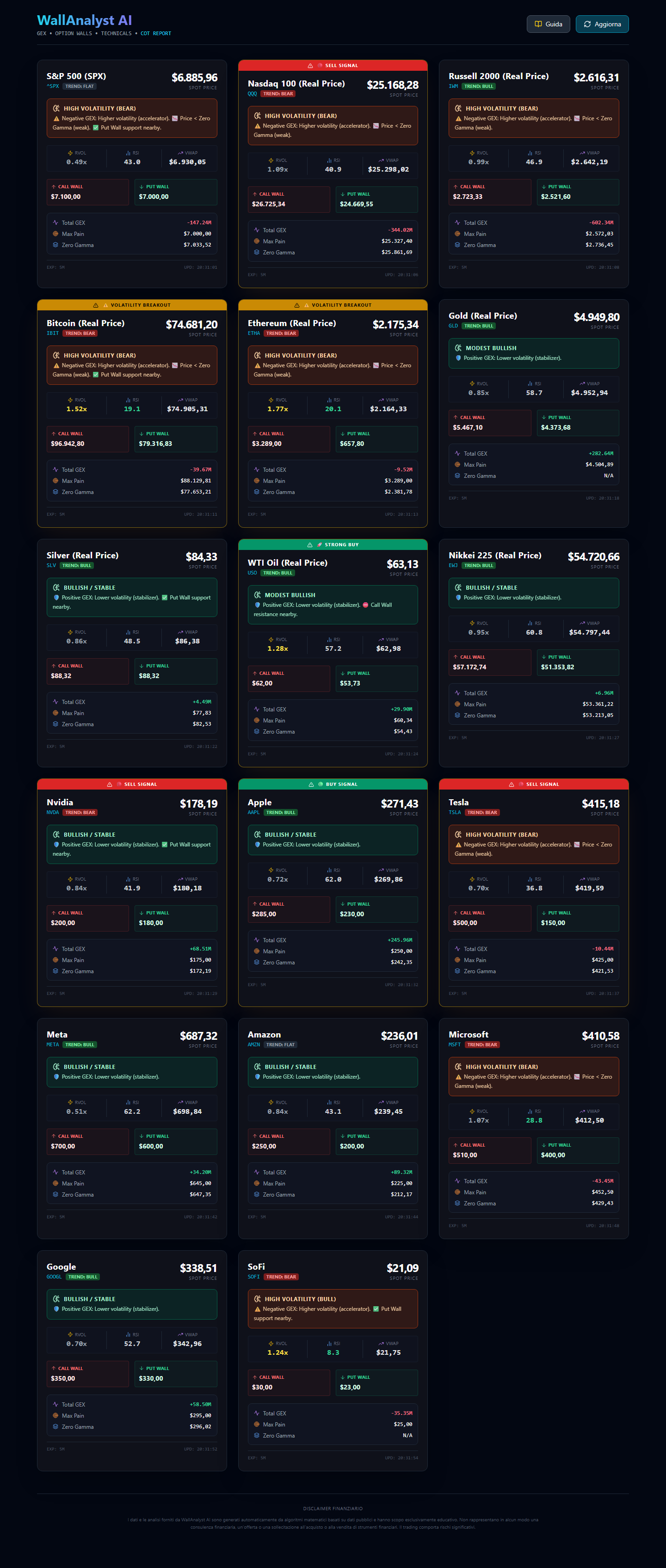The height and width of the screenshot is (1568, 666).
Task: Click the Zero Gamma layers icon in the Tesla card
Action: 457,971
